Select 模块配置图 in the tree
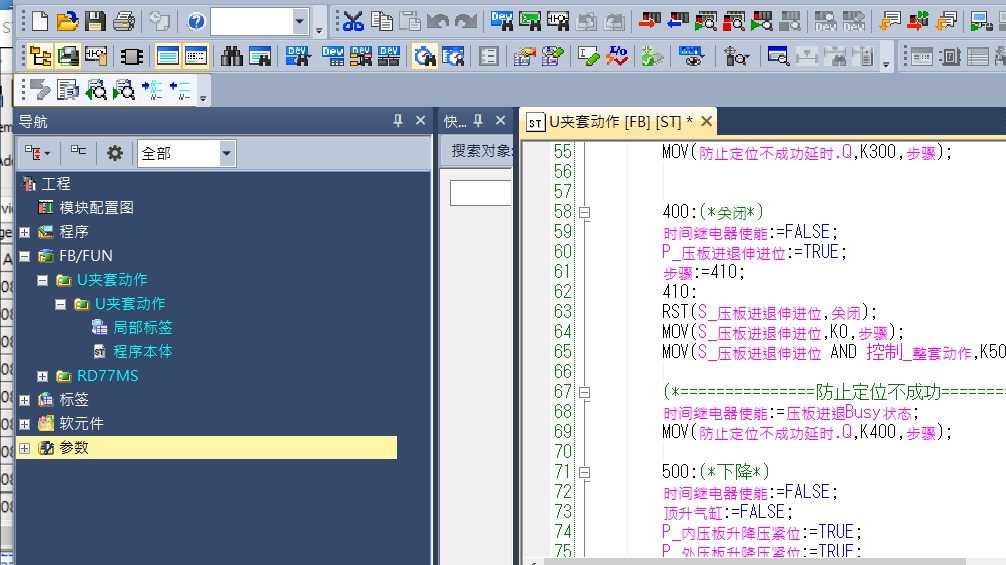The height and width of the screenshot is (565, 1006). tap(96, 208)
